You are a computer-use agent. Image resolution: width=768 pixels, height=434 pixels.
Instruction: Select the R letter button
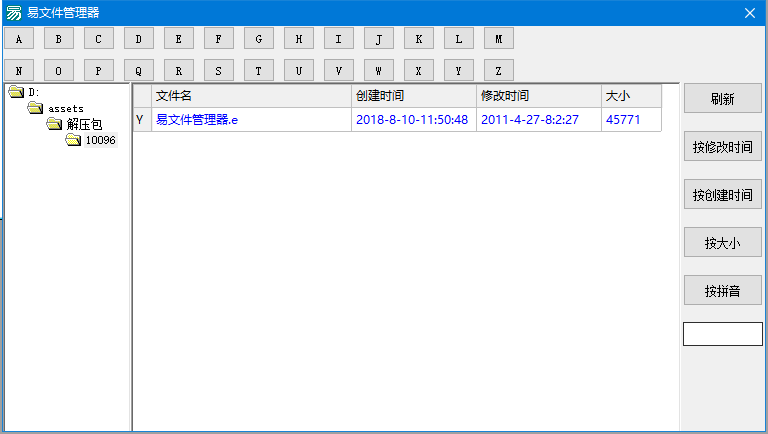(179, 71)
